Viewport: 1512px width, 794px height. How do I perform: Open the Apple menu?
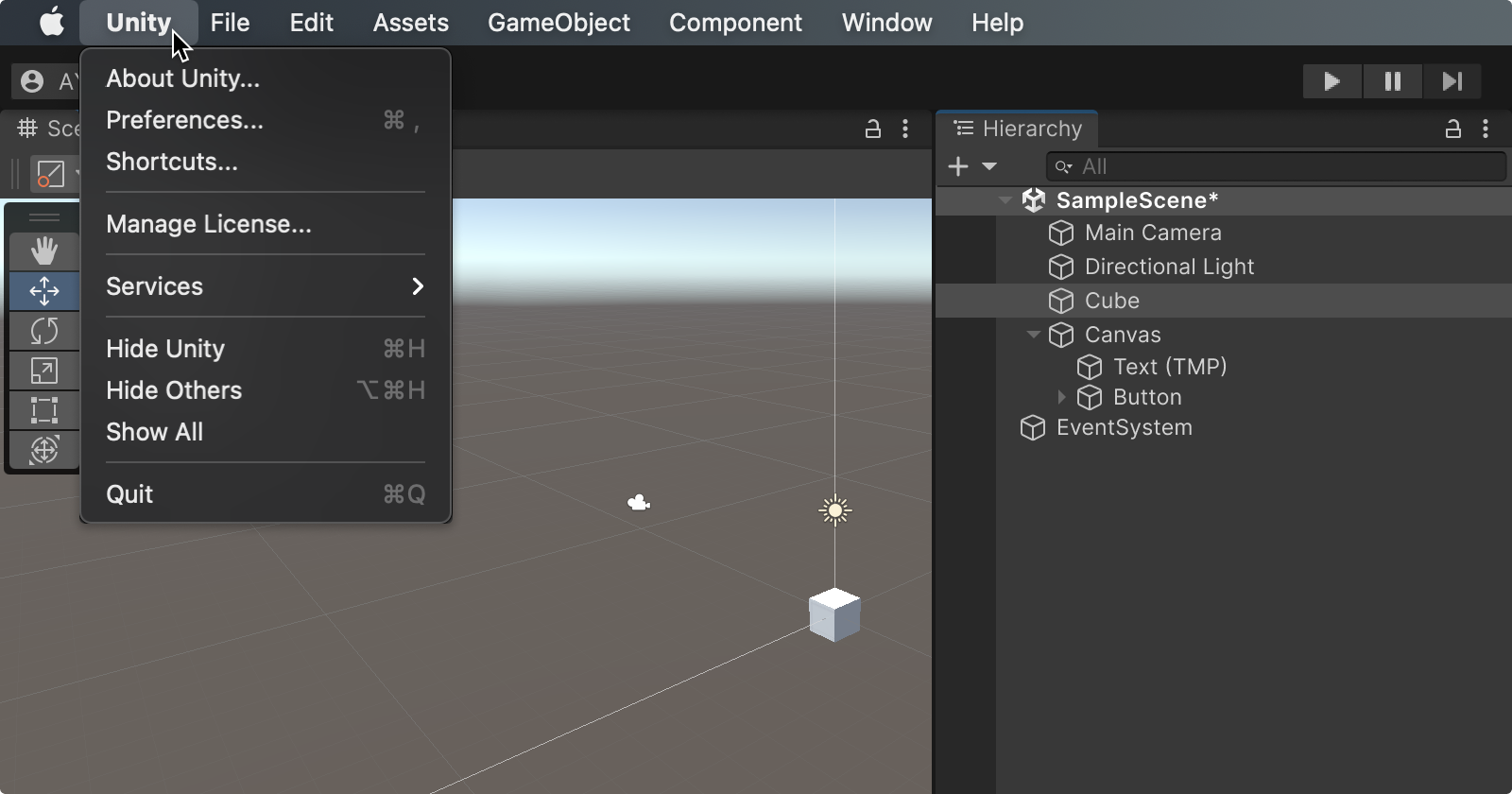(x=52, y=22)
